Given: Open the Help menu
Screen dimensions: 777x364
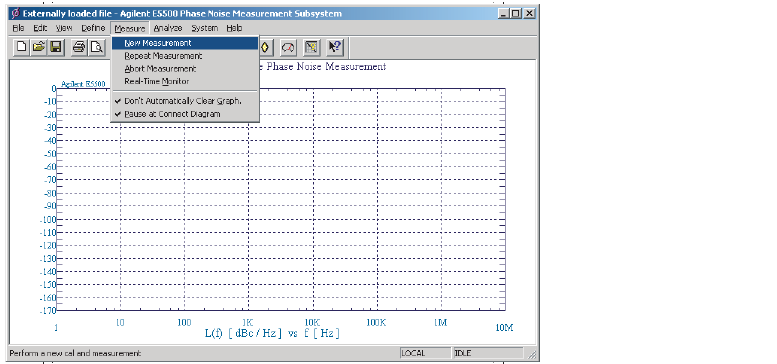Looking at the screenshot, I should point(234,28).
